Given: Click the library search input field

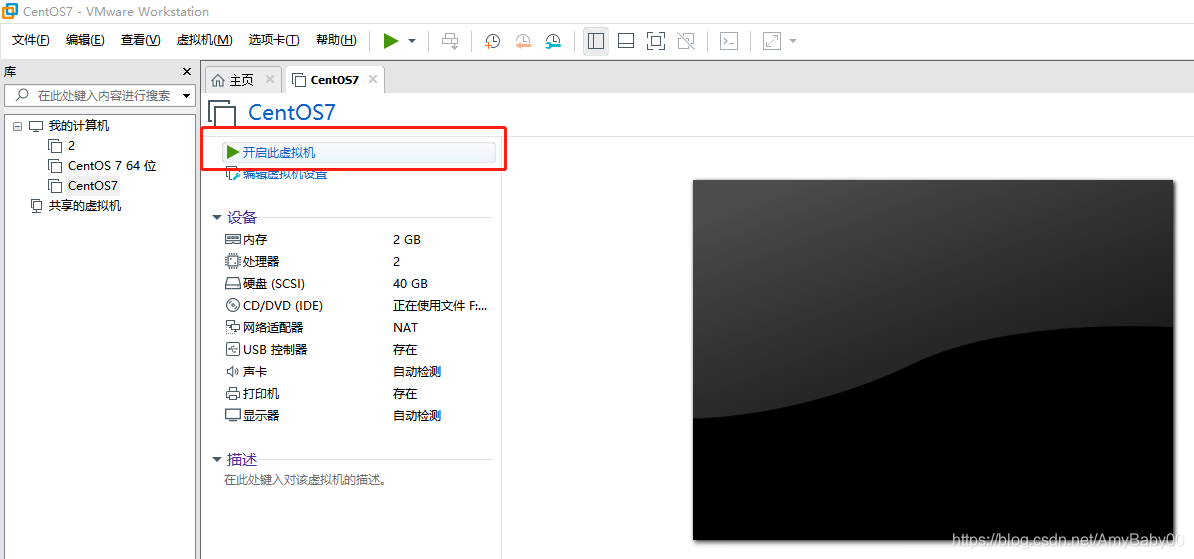Looking at the screenshot, I should point(99,96).
